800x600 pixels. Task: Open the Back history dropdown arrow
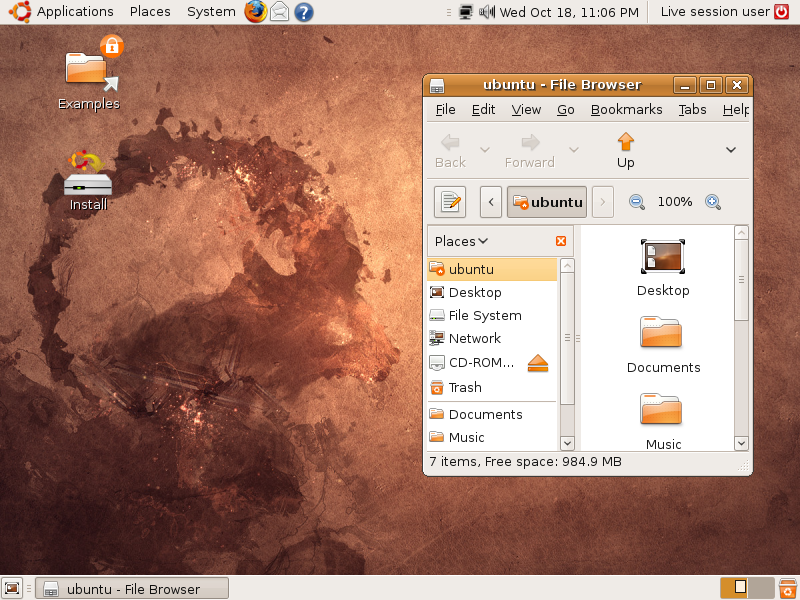point(485,150)
